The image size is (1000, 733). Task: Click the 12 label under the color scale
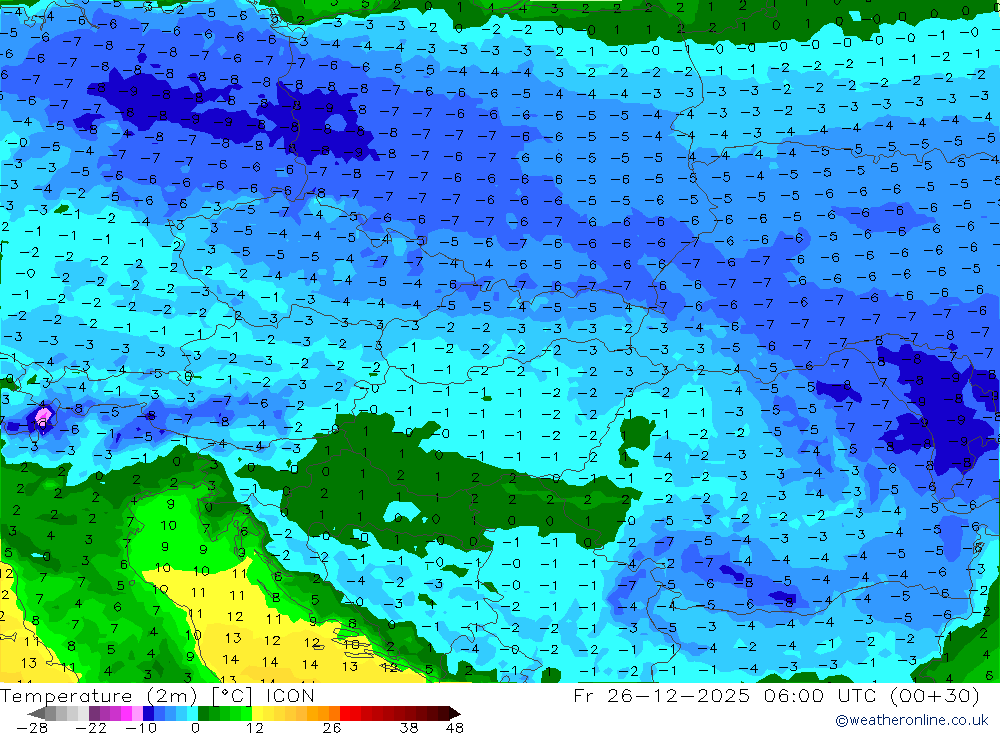point(254,728)
